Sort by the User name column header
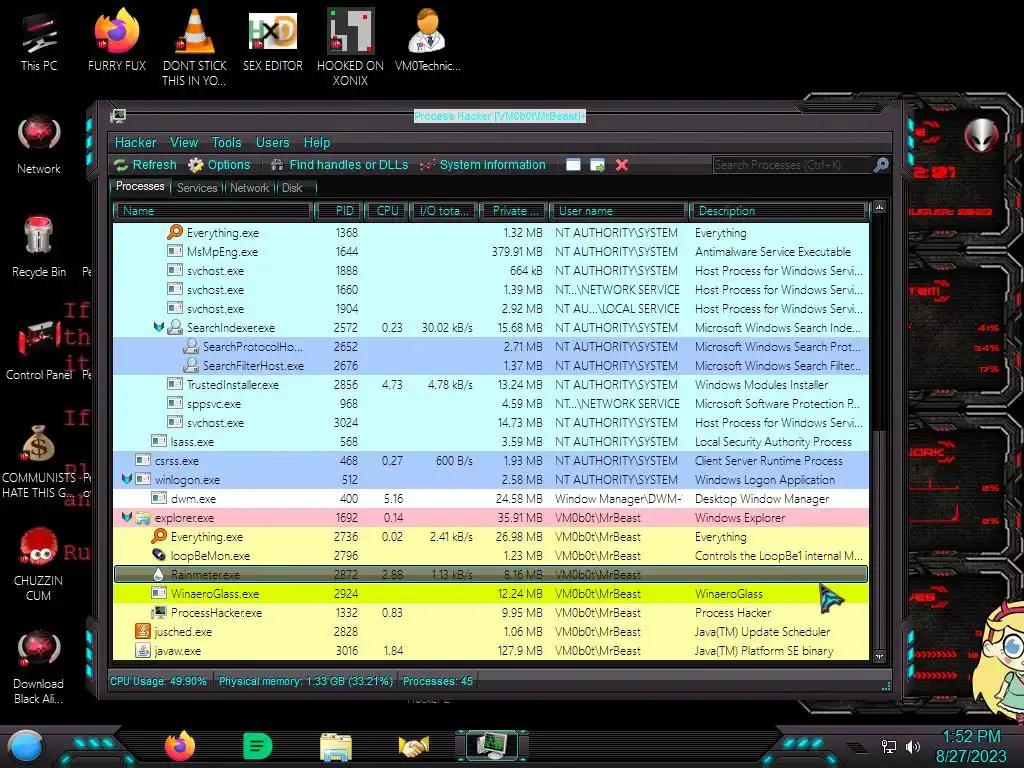 [x=618, y=211]
